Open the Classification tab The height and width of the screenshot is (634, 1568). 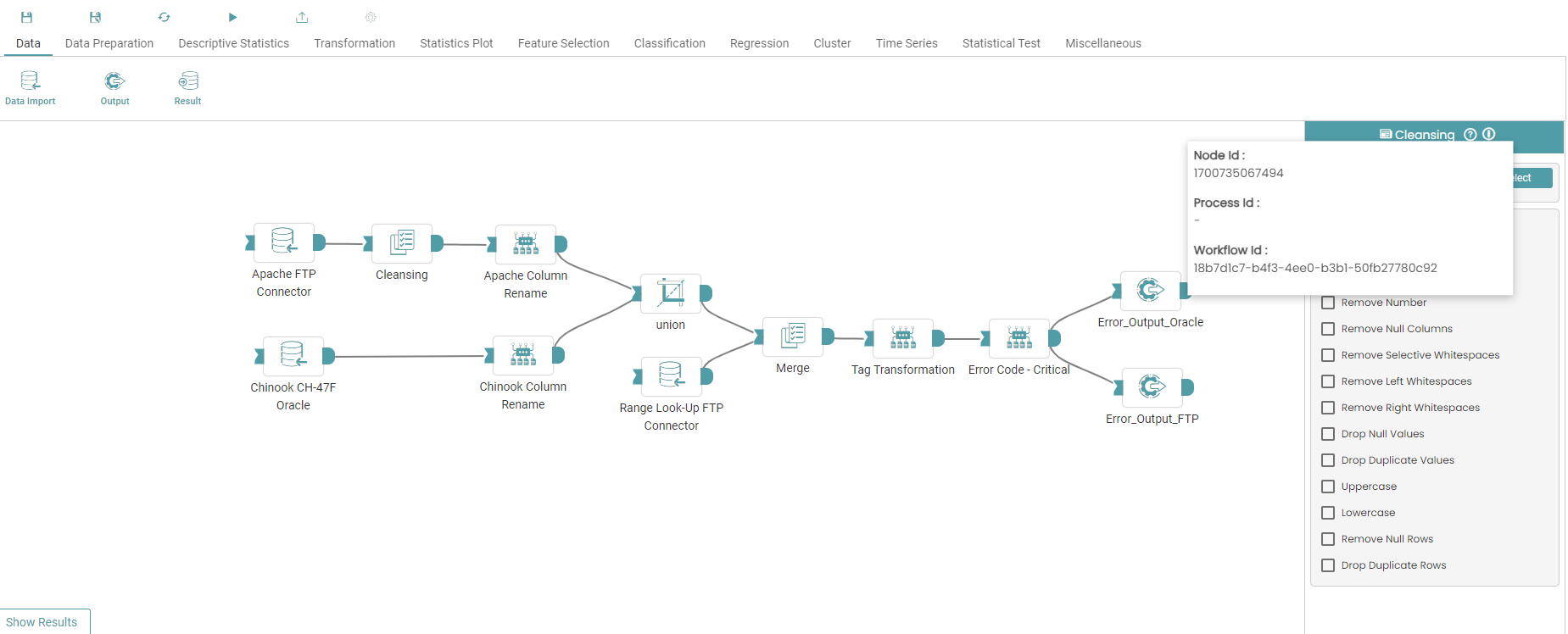click(669, 43)
